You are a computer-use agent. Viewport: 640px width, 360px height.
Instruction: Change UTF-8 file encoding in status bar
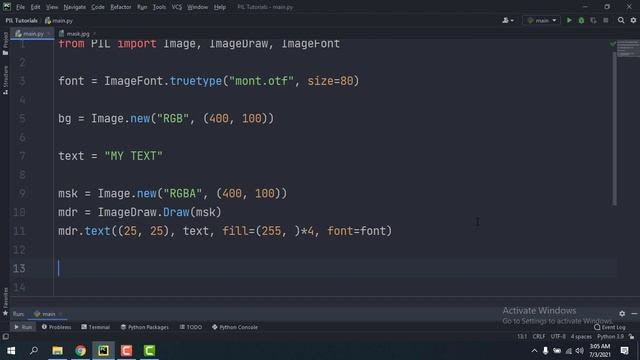(x=558, y=337)
